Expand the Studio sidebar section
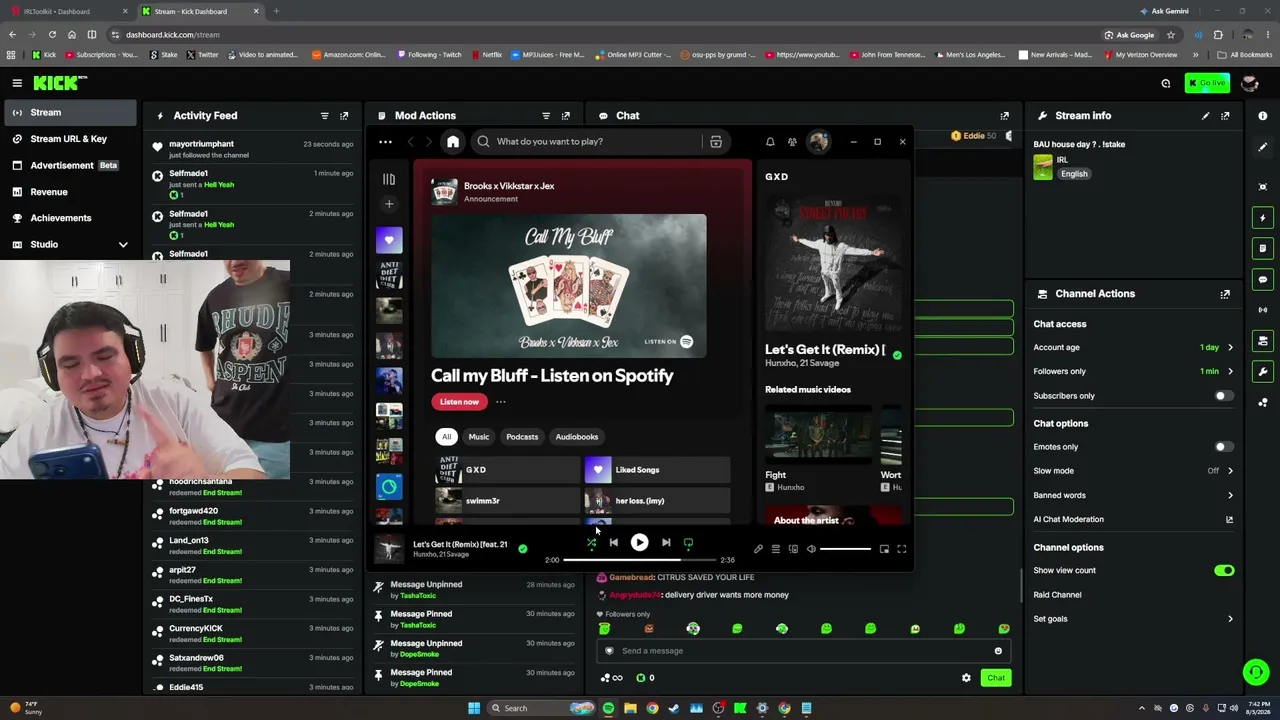Viewport: 1280px width, 720px height. [x=69, y=244]
